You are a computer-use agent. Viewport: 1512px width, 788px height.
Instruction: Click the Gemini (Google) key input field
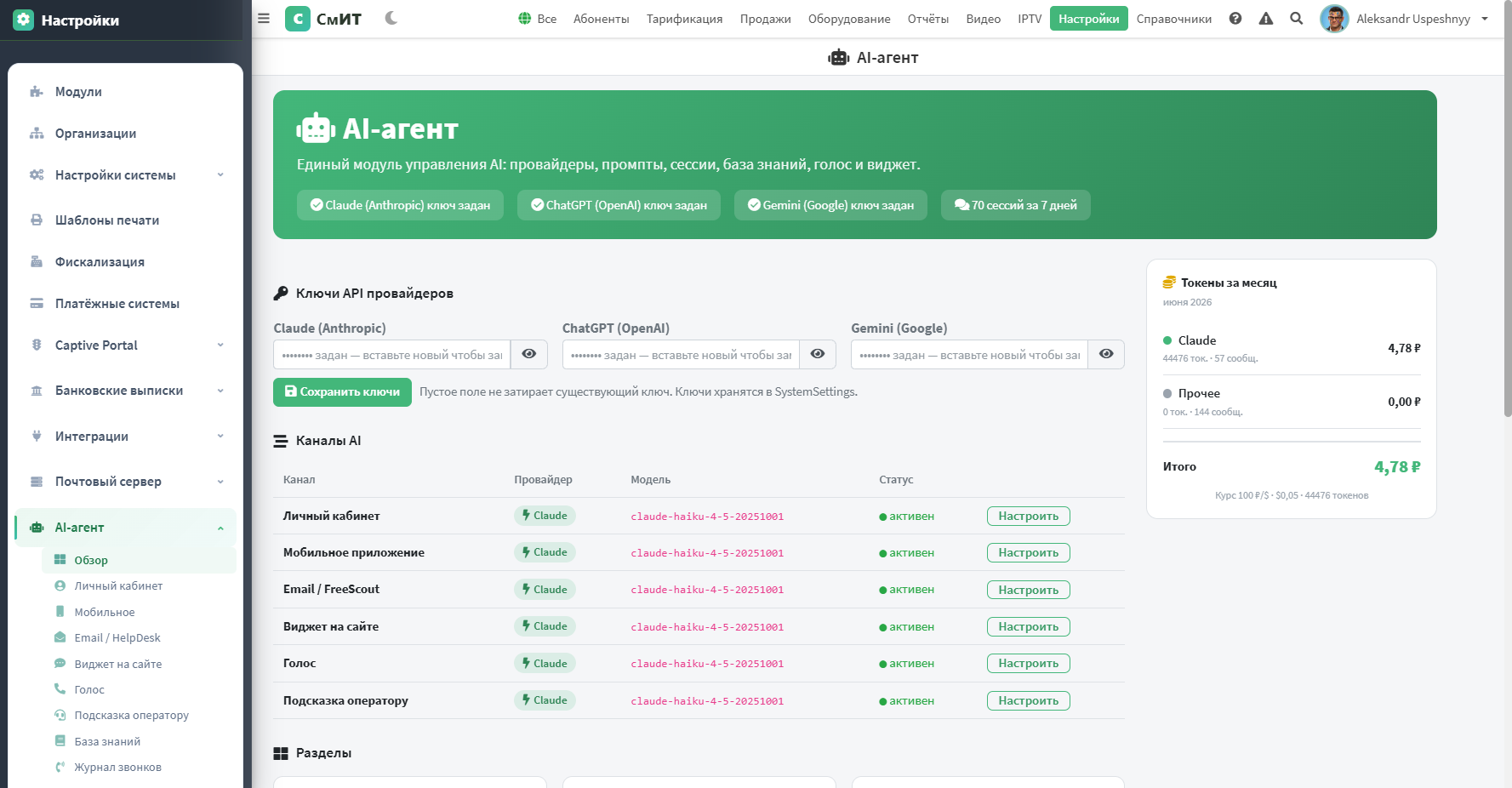(969, 355)
